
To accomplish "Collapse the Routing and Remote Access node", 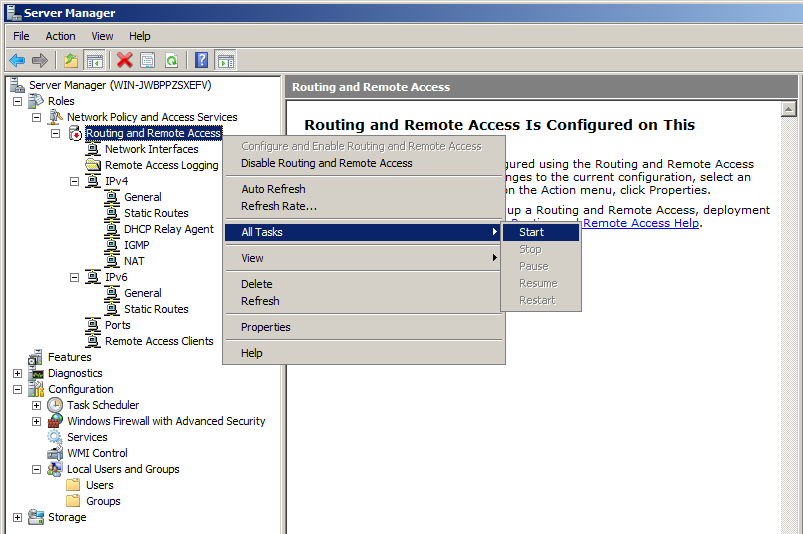I will click(55, 134).
